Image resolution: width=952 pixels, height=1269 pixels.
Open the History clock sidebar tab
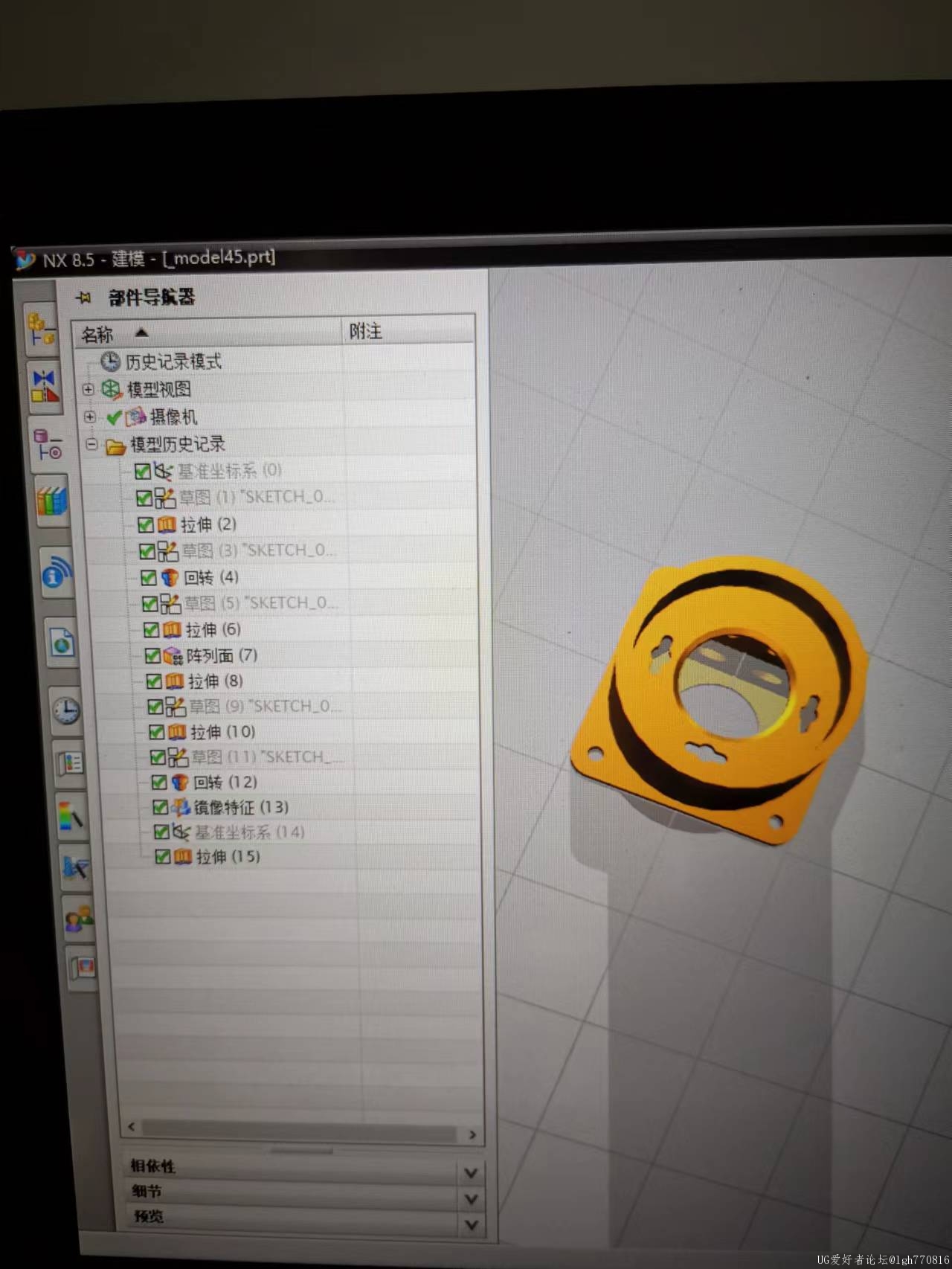pyautogui.click(x=65, y=710)
